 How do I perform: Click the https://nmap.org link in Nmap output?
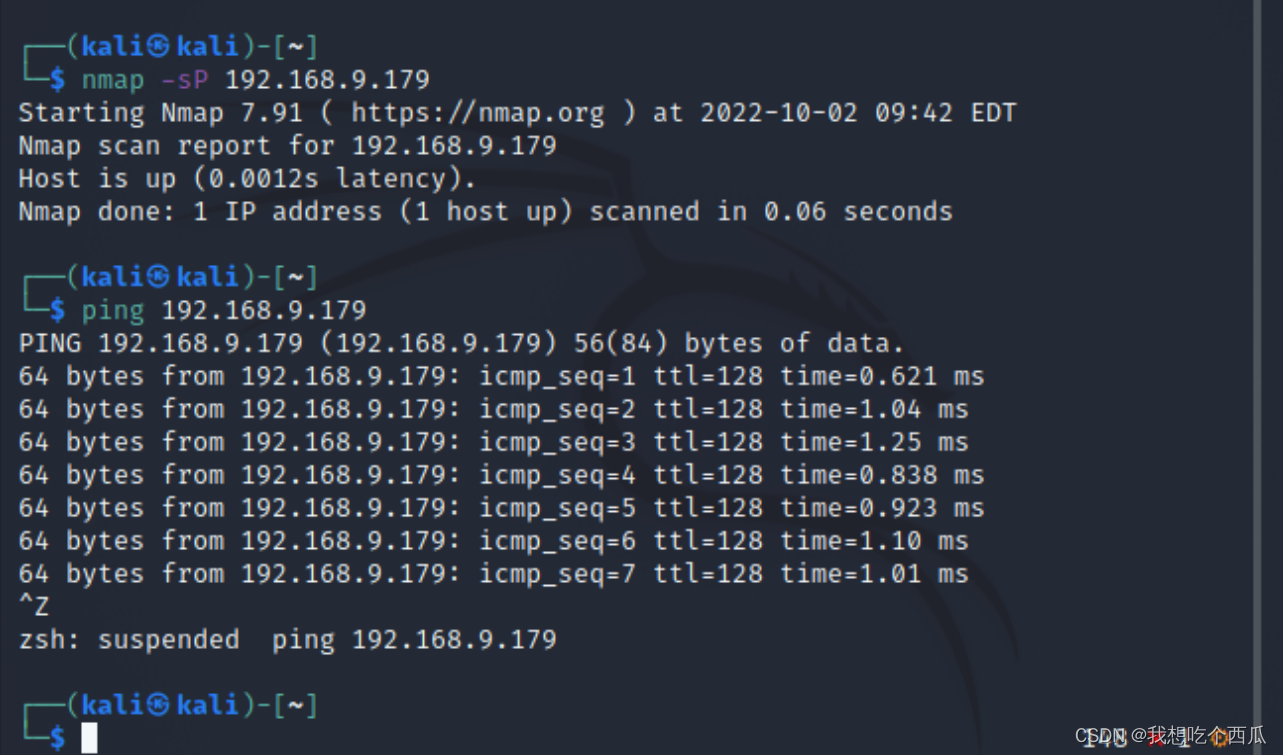point(478,113)
